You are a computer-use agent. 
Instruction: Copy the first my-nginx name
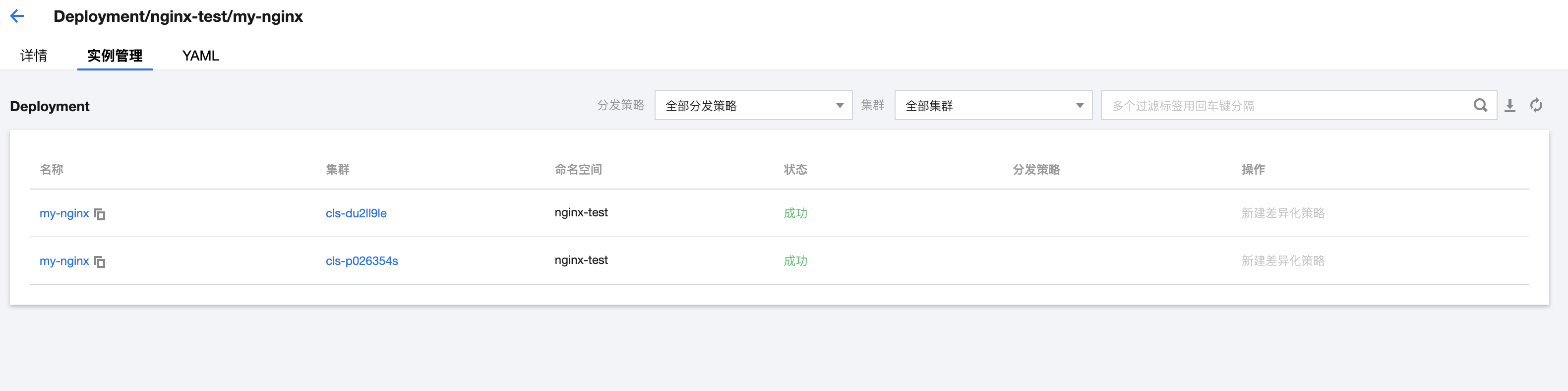click(100, 214)
